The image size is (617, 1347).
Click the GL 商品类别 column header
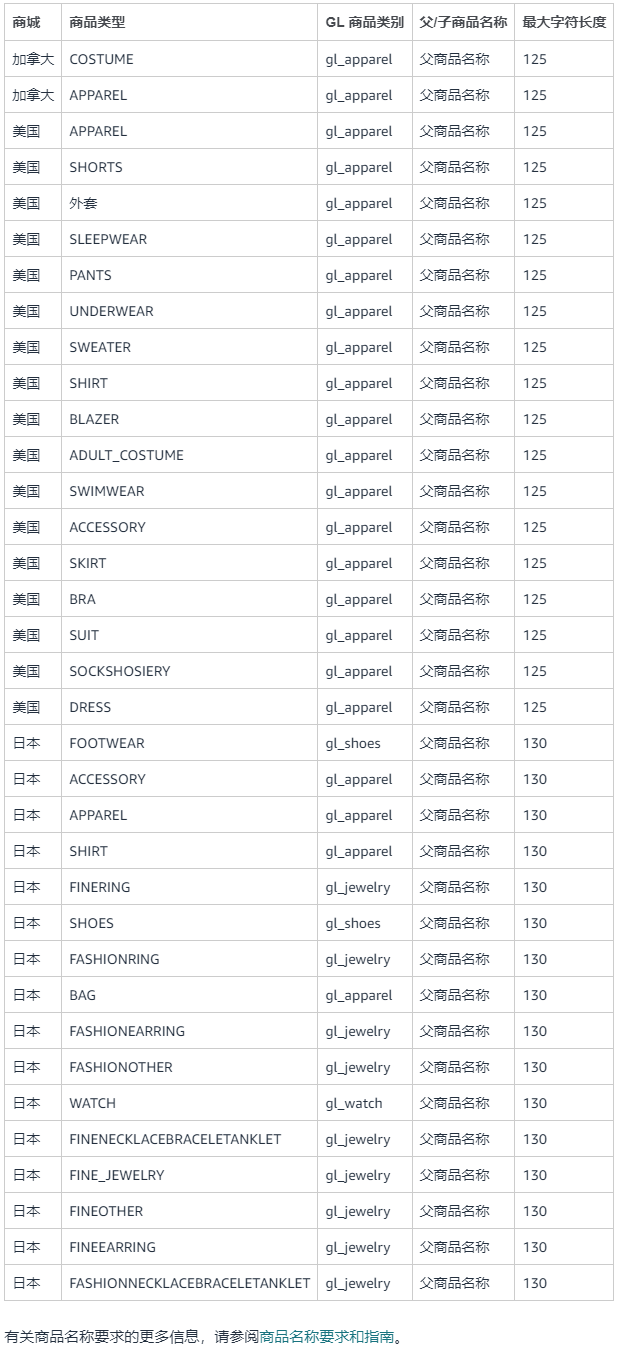365,22
